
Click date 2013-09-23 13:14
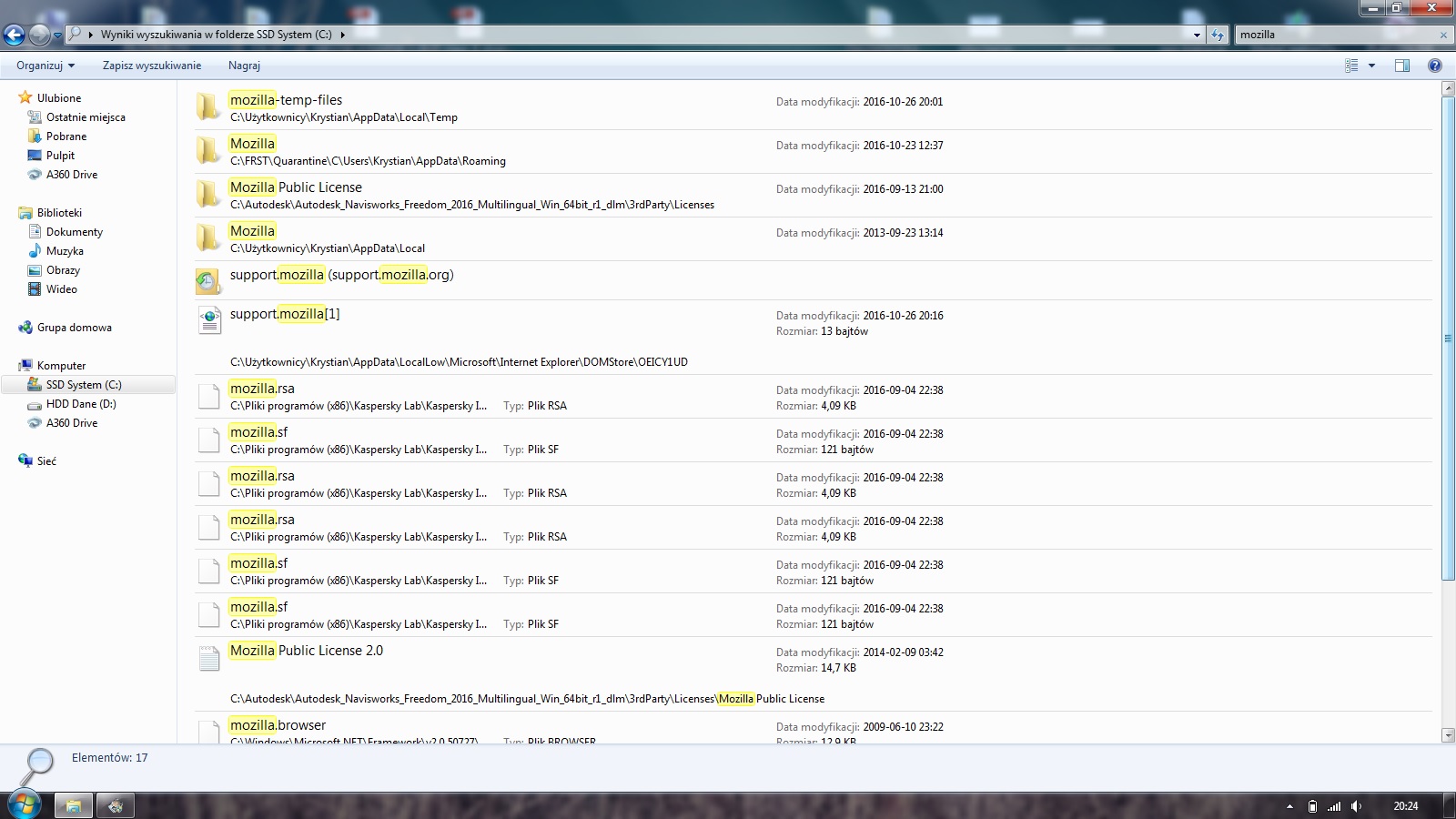(x=903, y=233)
